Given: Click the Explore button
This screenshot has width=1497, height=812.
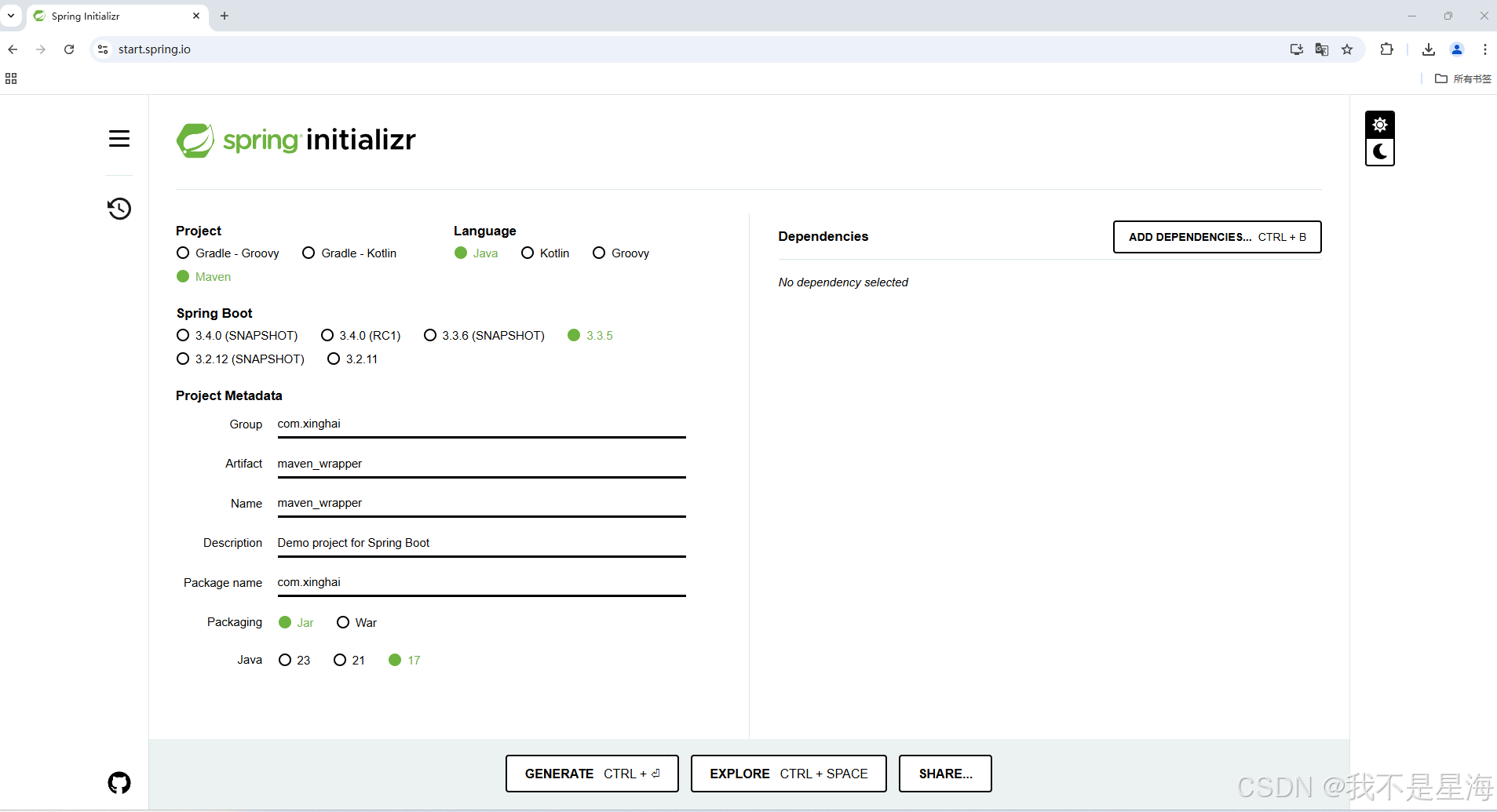Looking at the screenshot, I should 789,774.
